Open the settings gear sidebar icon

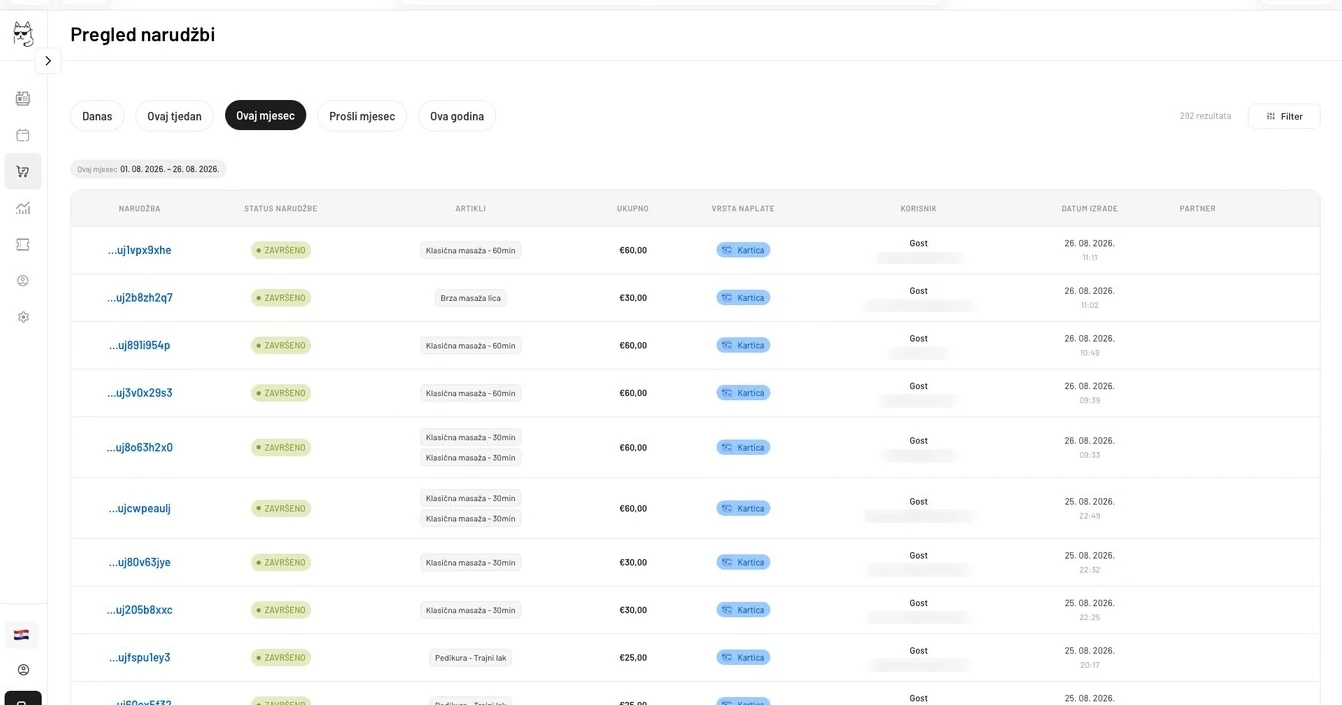click(23, 317)
